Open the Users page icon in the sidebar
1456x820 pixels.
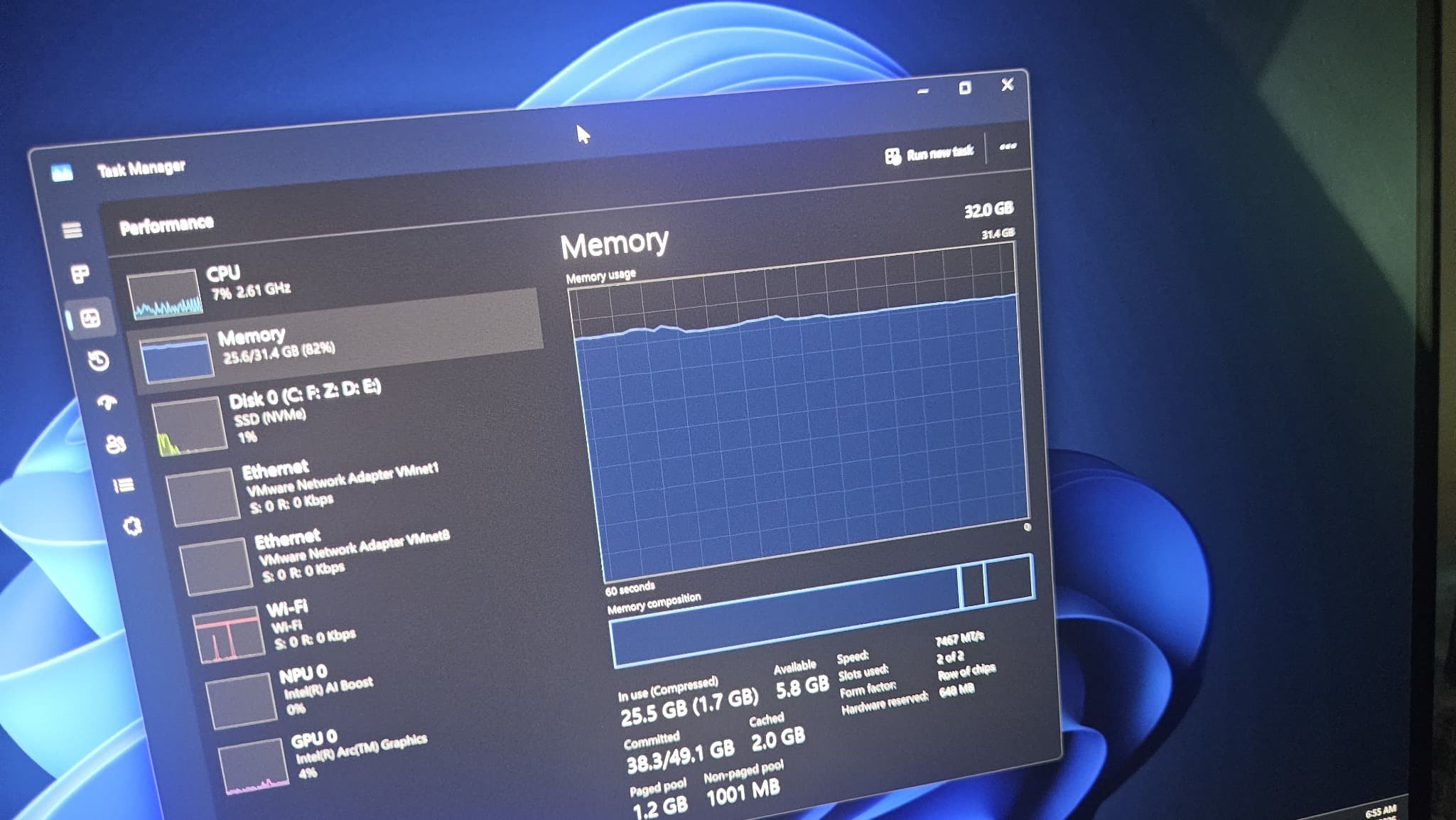point(117,444)
